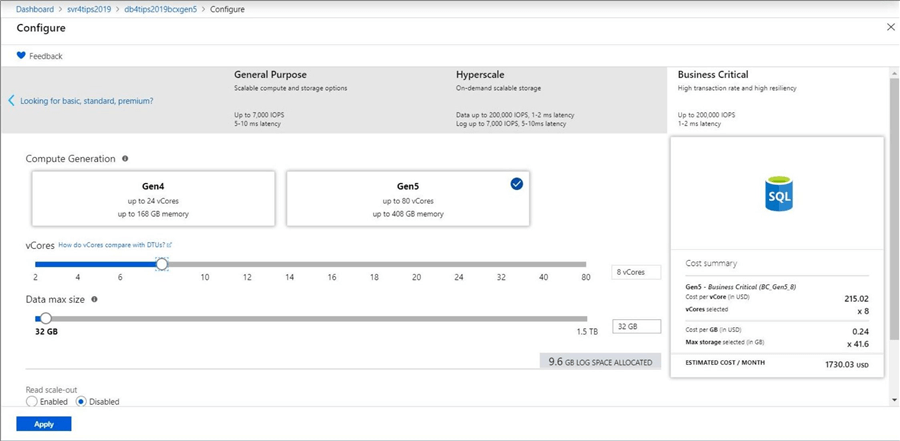Click the Data max size info icon

(x=94, y=299)
